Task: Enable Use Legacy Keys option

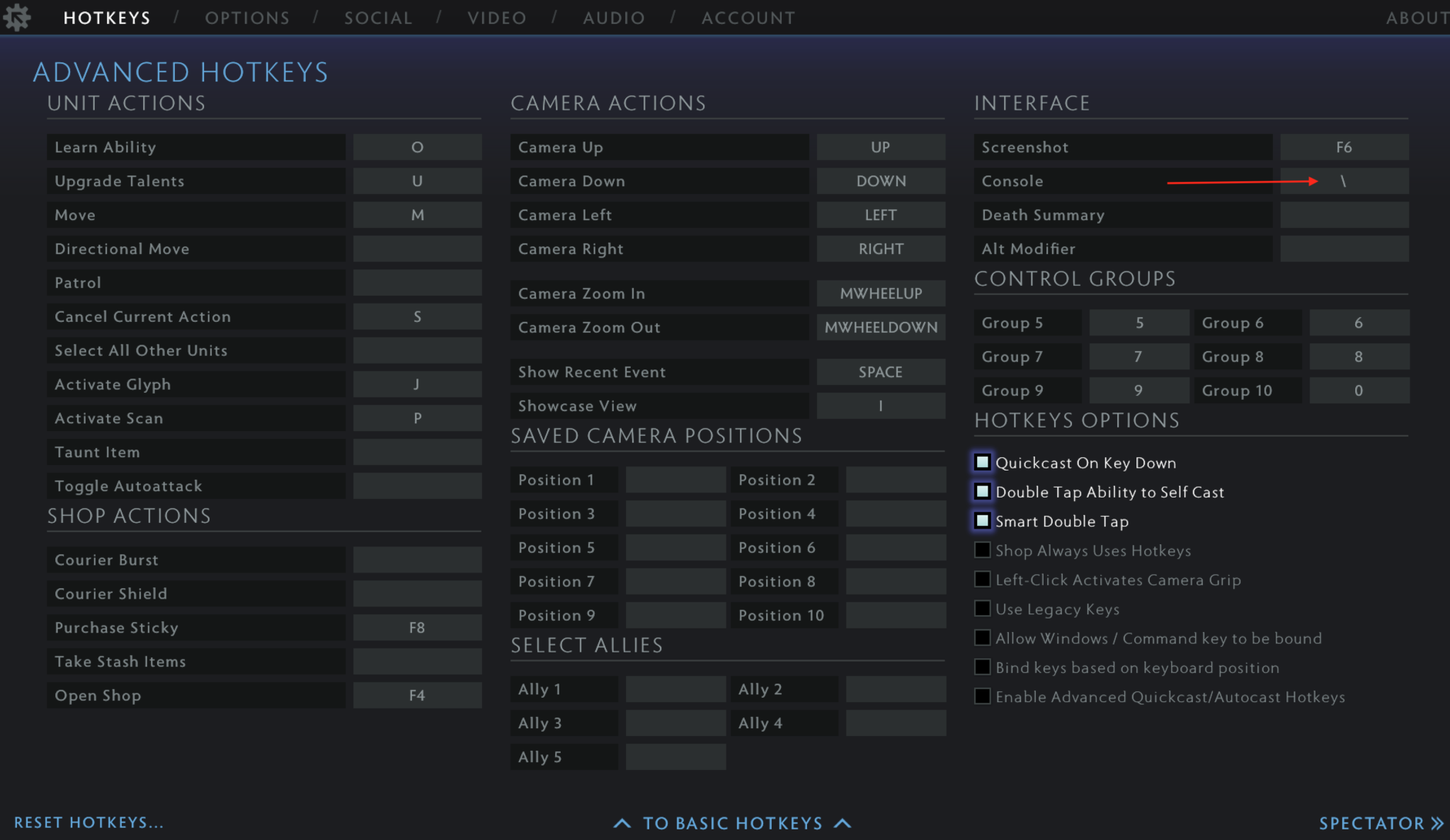Action: (983, 608)
